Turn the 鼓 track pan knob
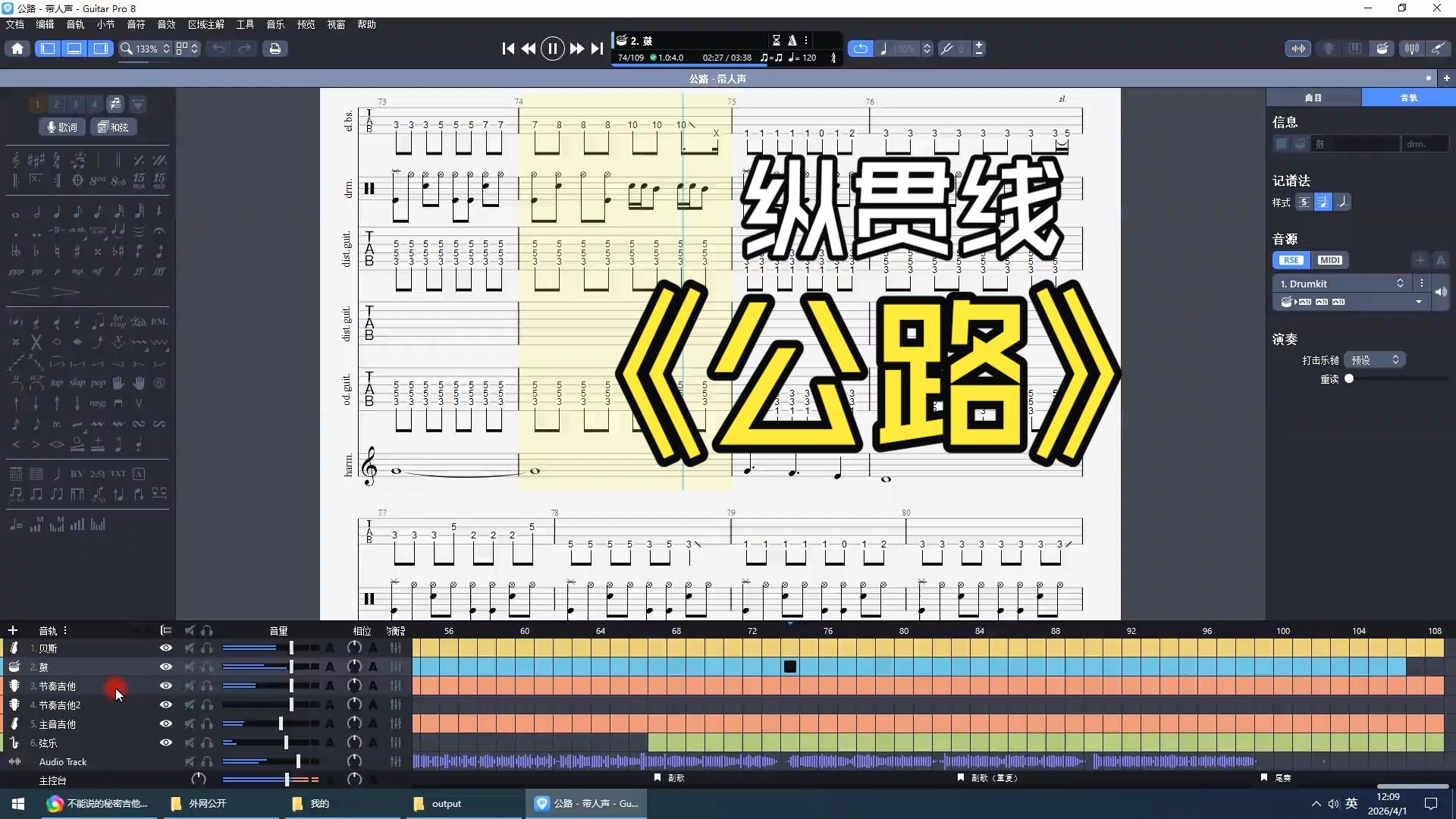Viewport: 1456px width, 819px height. pyautogui.click(x=354, y=667)
